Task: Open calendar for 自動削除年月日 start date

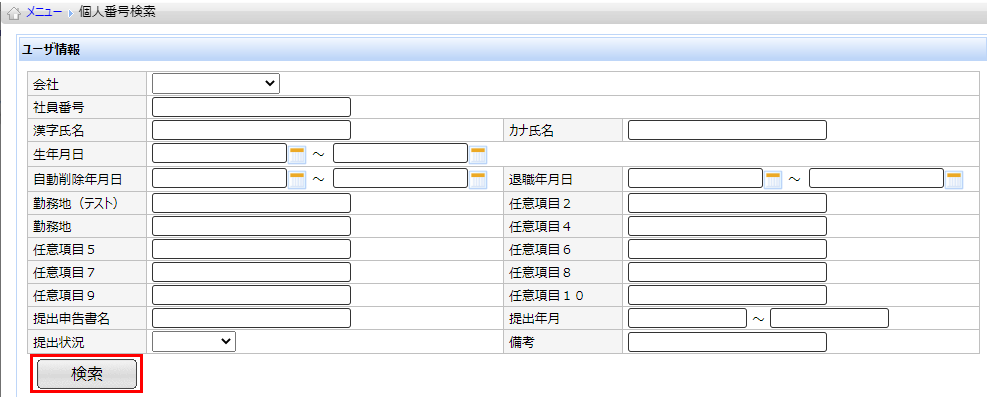Action: (x=297, y=179)
